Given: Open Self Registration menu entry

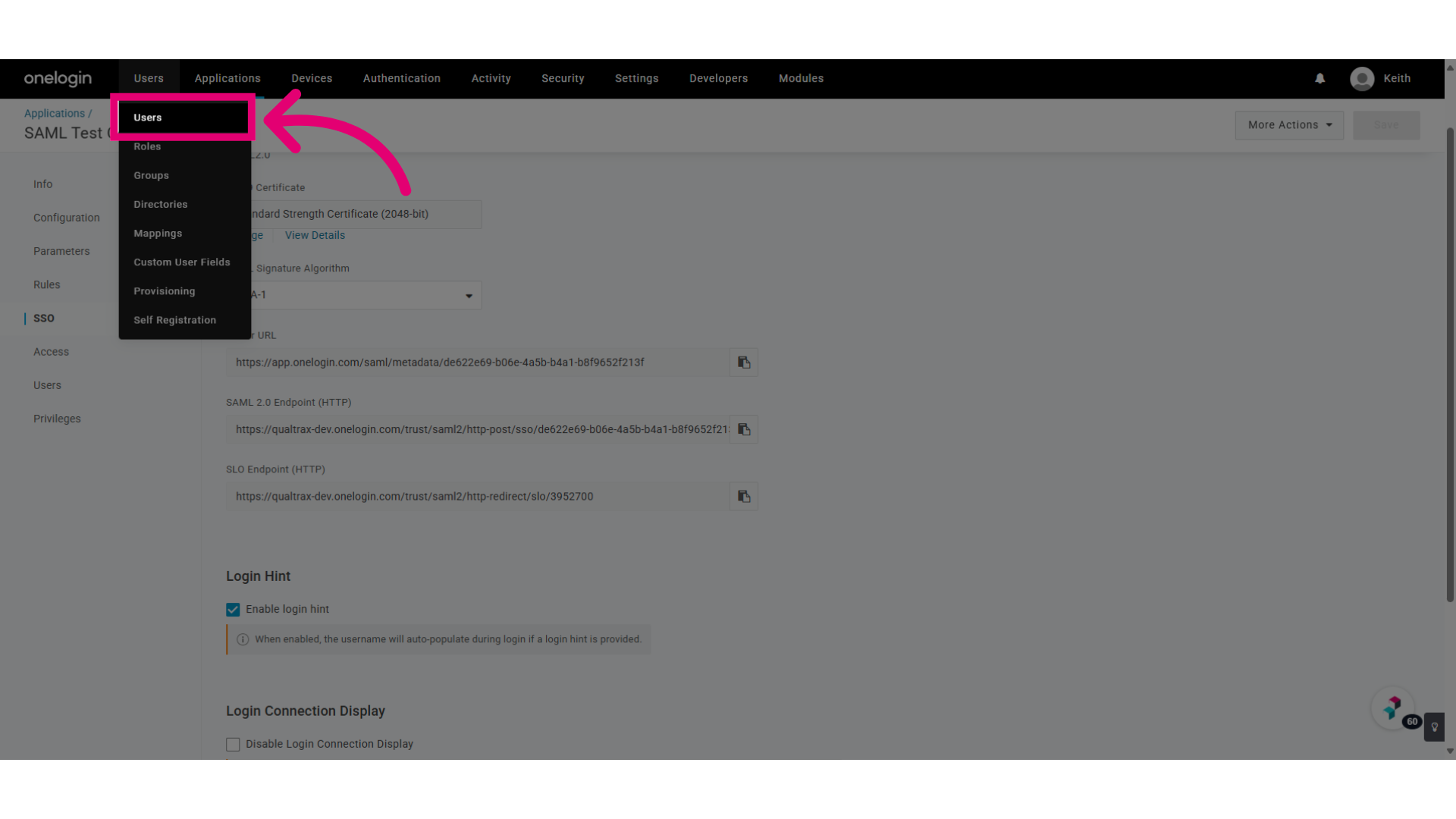Looking at the screenshot, I should point(184,320).
